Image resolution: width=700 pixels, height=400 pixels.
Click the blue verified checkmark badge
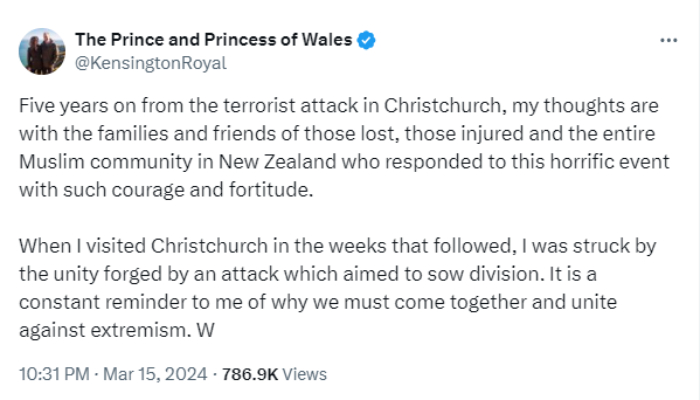368,40
